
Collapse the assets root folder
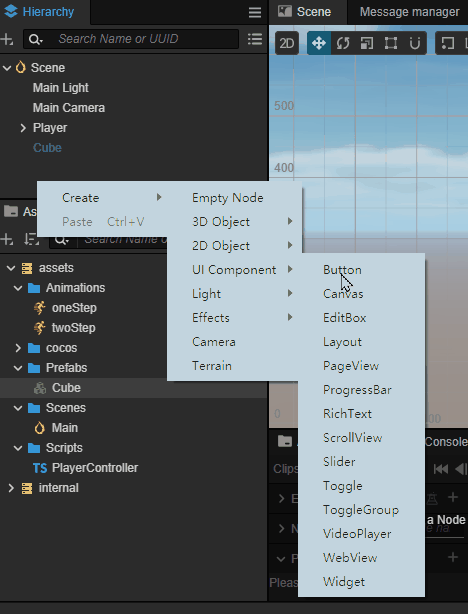pos(11,268)
